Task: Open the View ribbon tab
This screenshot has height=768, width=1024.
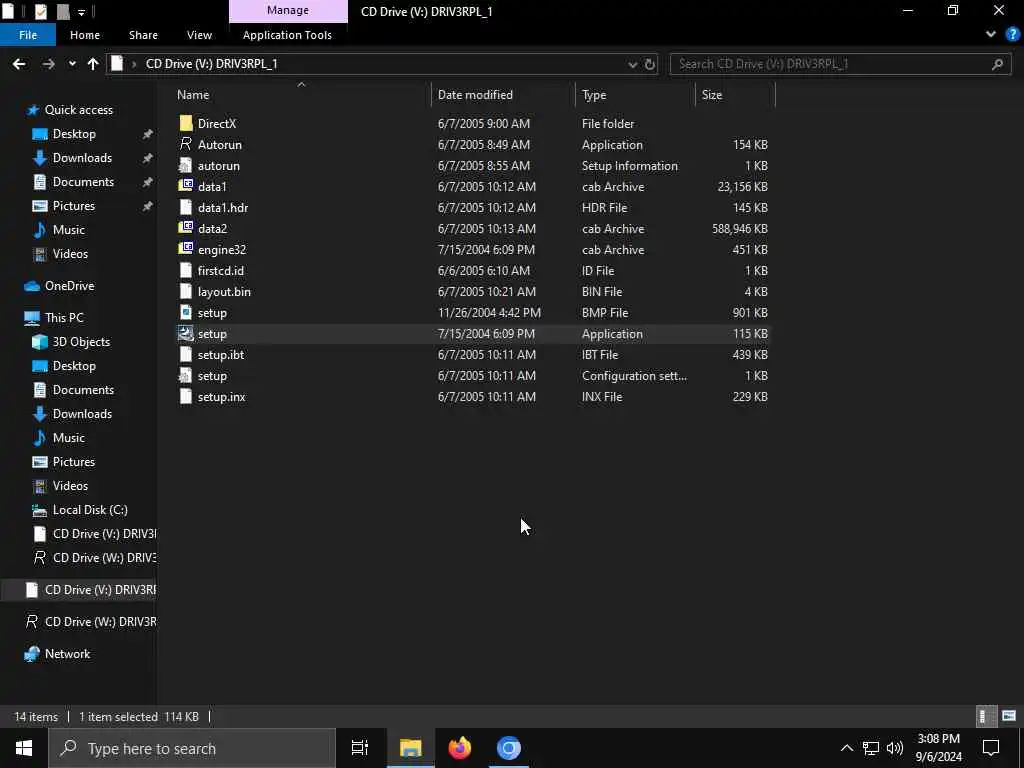Action: click(x=199, y=35)
